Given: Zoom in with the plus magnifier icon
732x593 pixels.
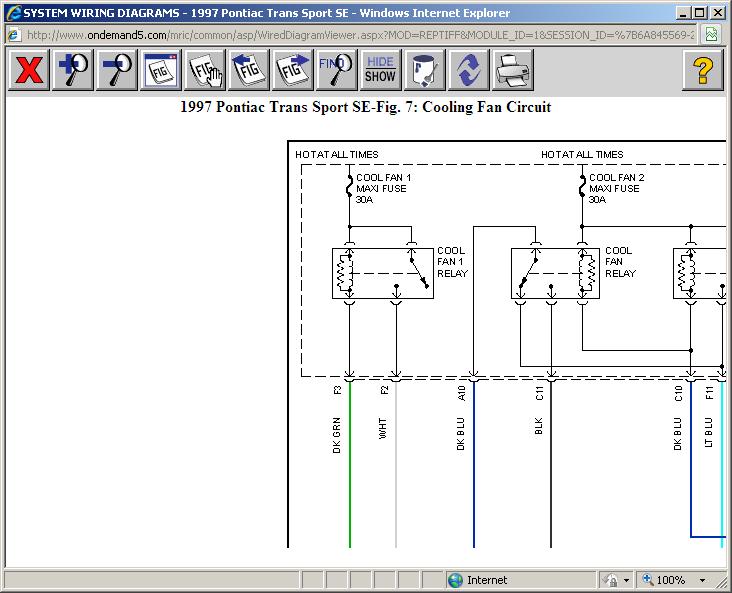Looking at the screenshot, I should click(73, 70).
